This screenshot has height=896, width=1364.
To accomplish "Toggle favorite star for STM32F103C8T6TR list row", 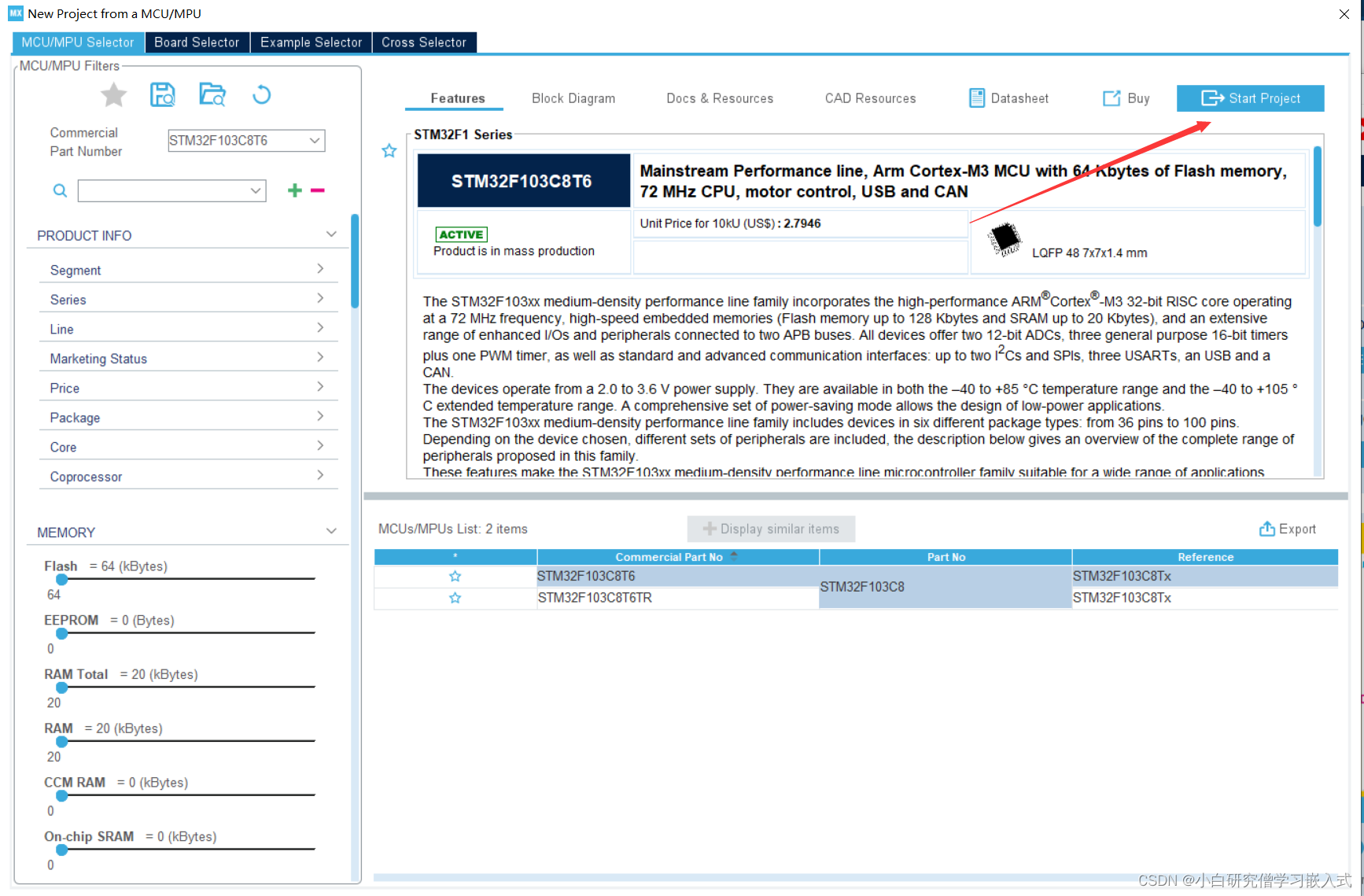I will 455,598.
